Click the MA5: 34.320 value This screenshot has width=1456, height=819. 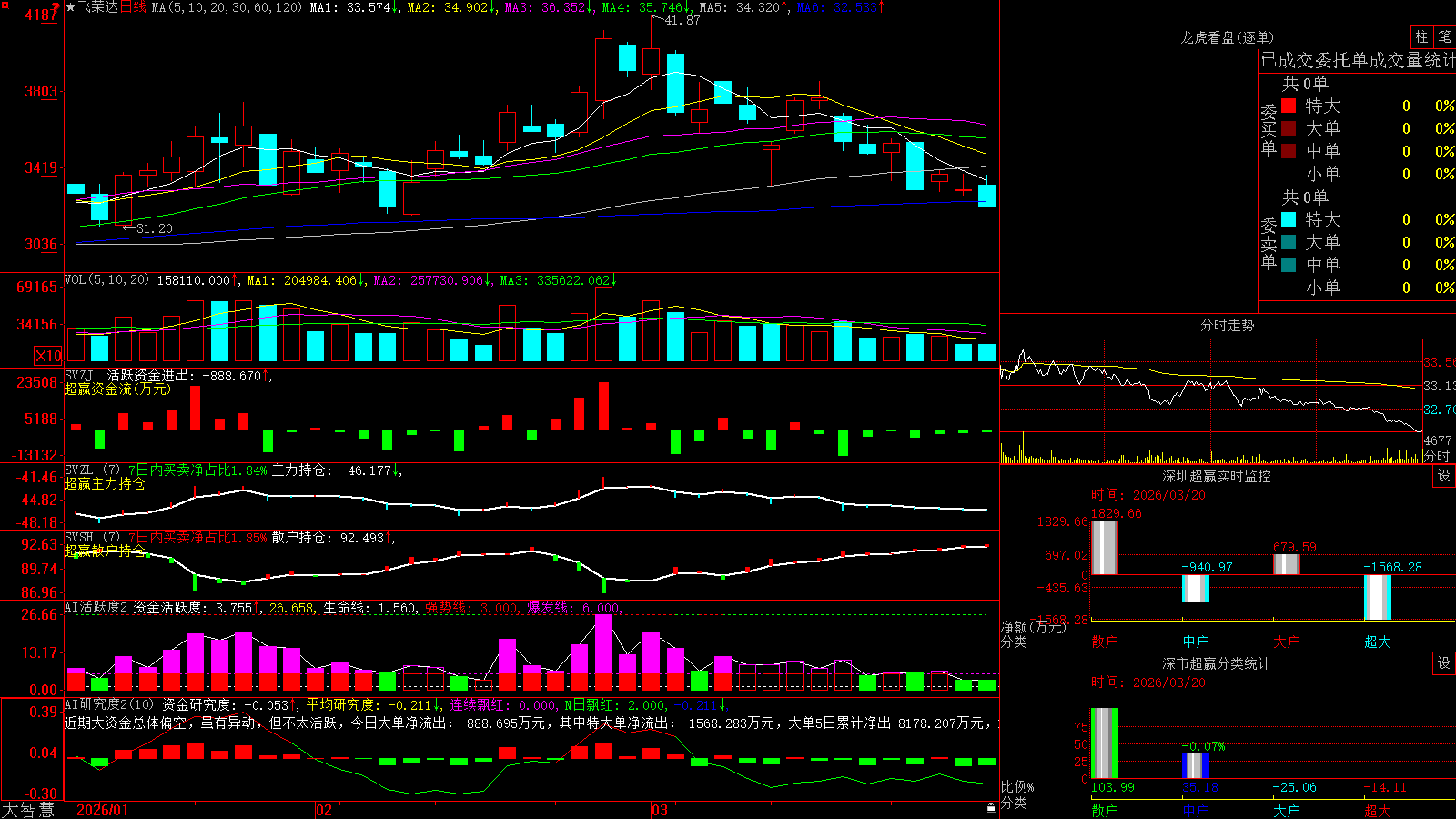[739, 7]
